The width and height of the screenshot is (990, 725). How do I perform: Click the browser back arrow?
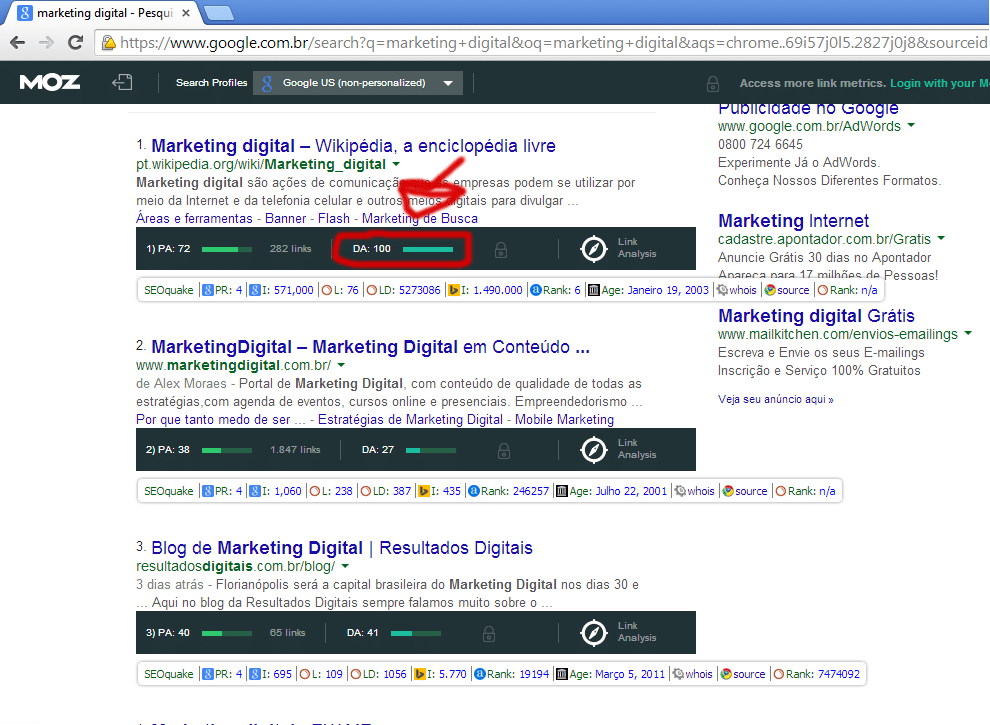18,42
